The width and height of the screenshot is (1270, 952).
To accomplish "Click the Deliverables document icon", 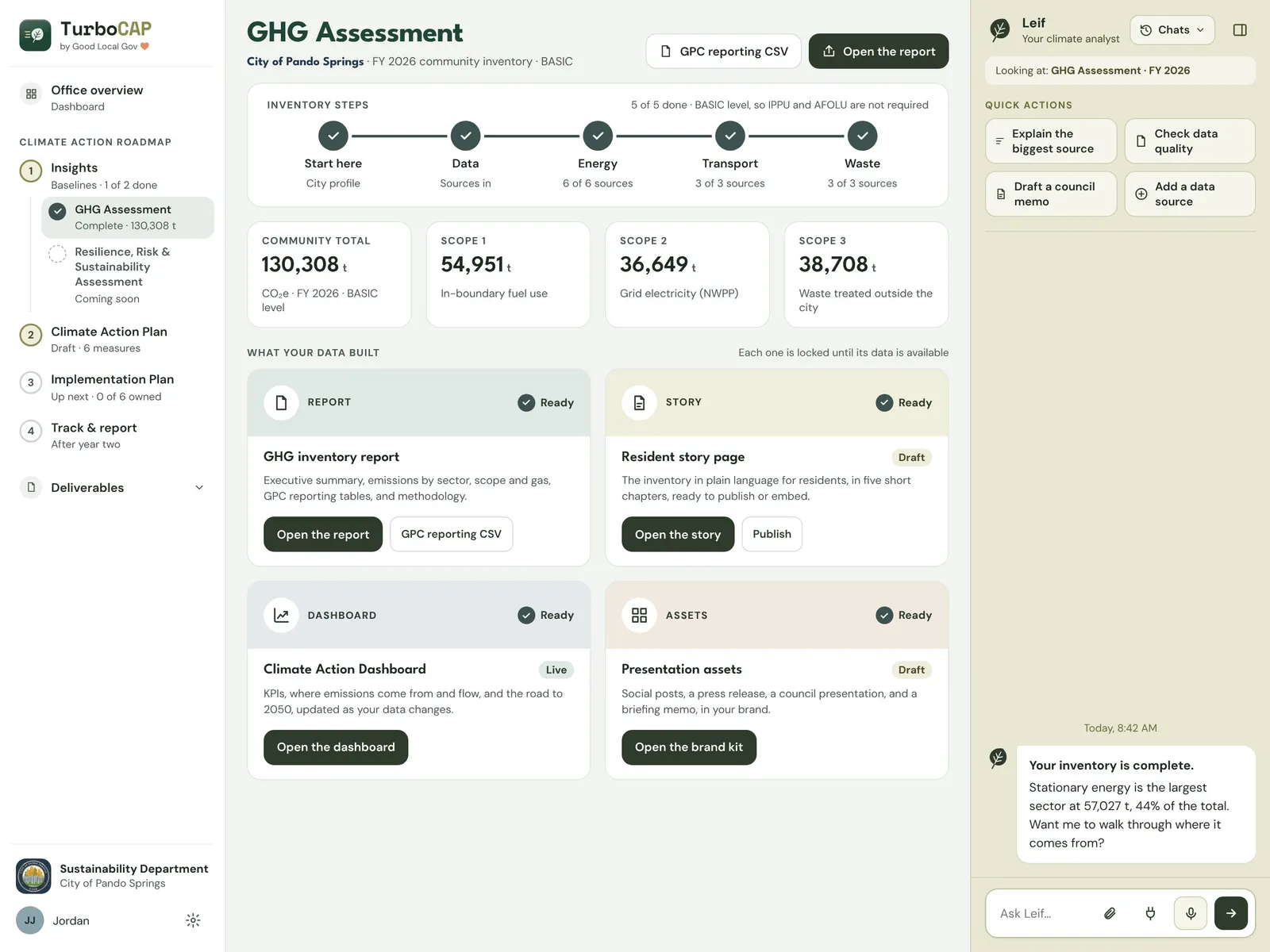I will pos(31,487).
